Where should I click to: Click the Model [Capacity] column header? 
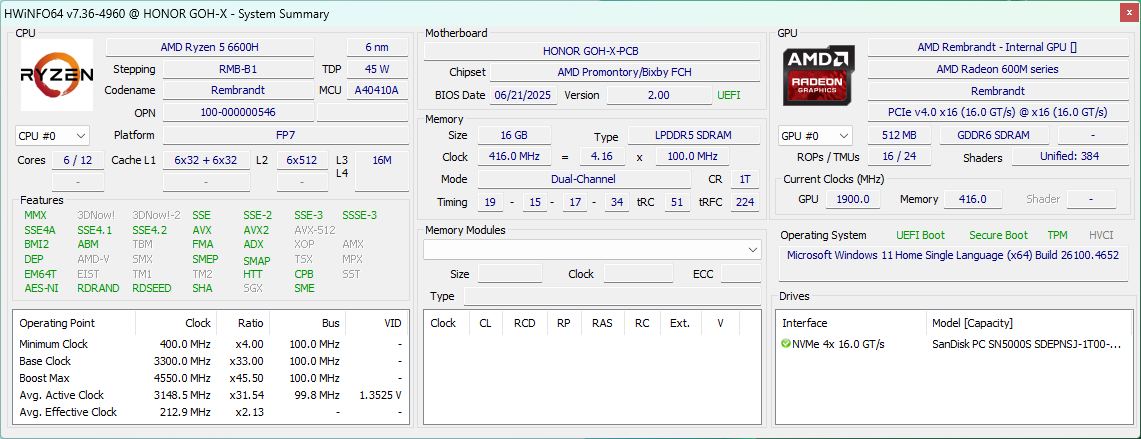pyautogui.click(x=1027, y=323)
